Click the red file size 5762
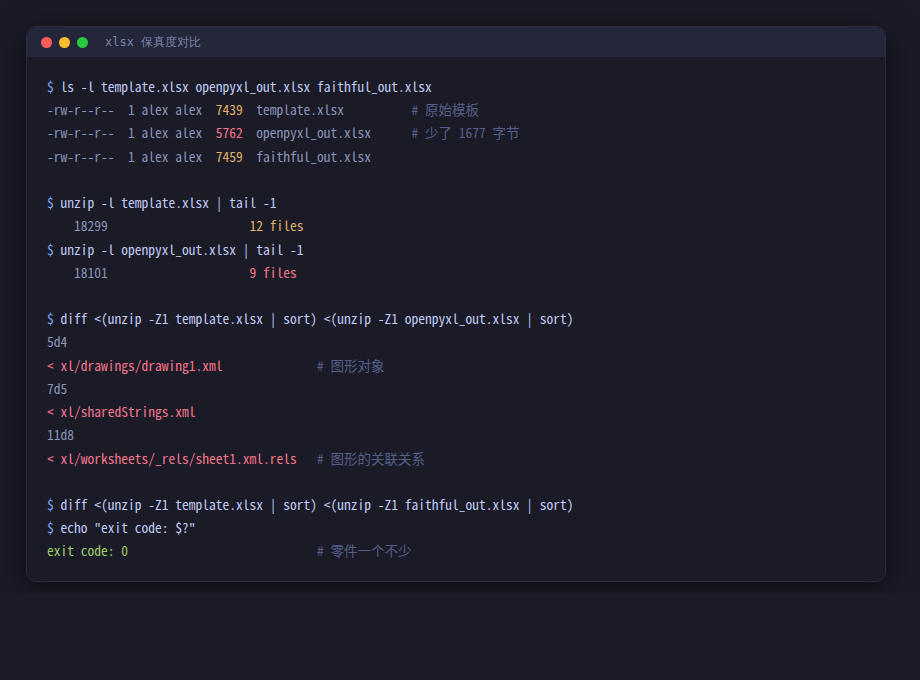 [229, 134]
